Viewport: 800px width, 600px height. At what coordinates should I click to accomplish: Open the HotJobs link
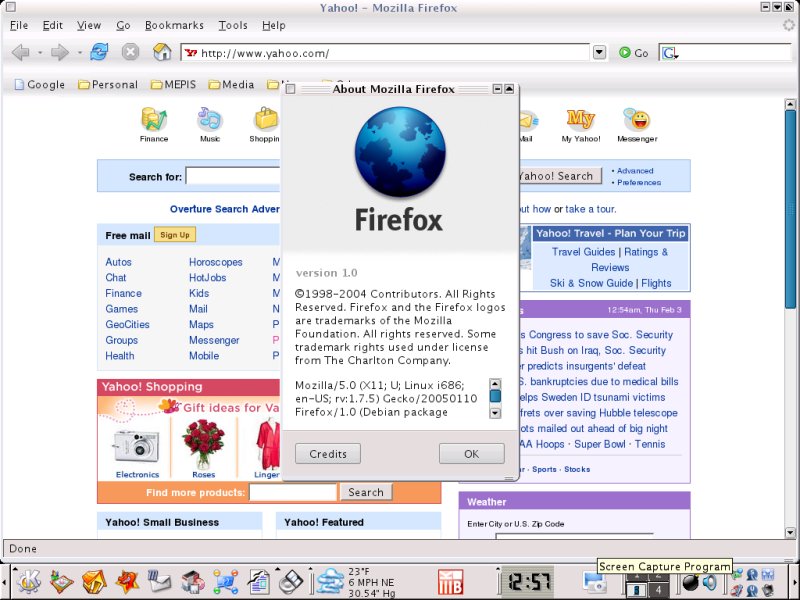[x=208, y=278]
